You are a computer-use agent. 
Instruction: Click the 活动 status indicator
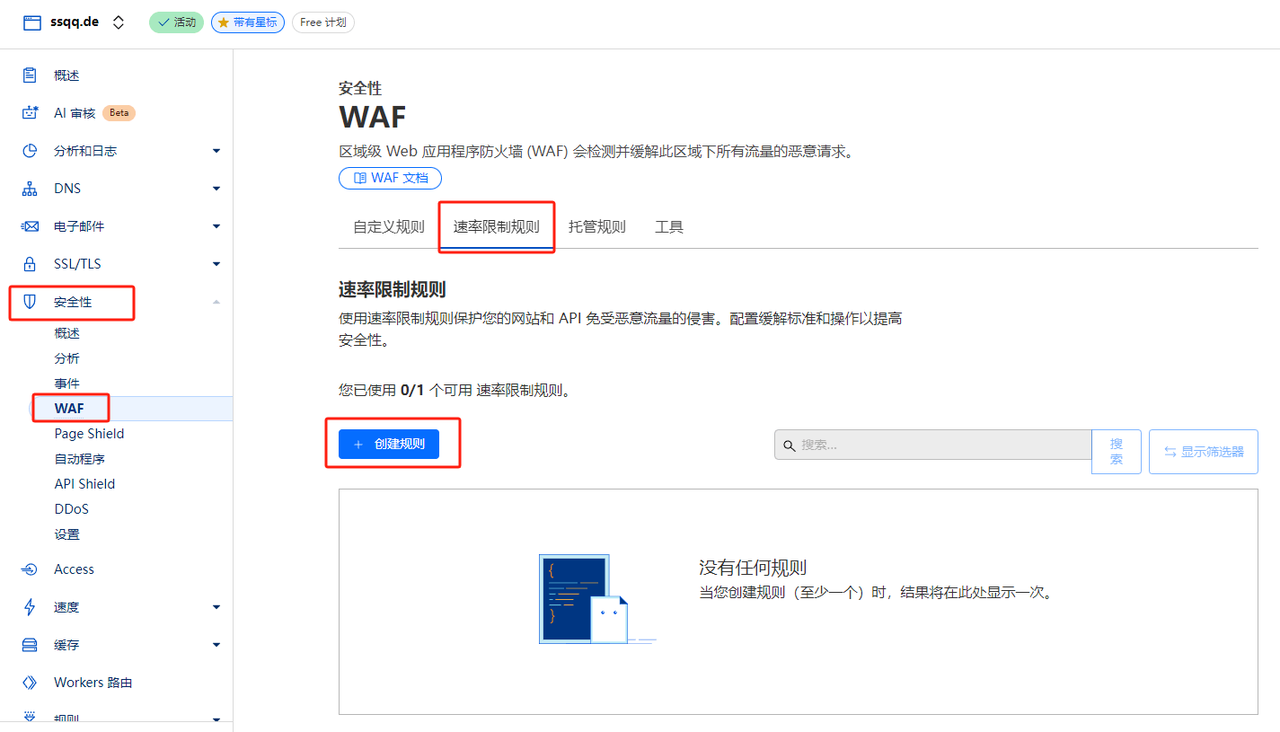point(176,21)
